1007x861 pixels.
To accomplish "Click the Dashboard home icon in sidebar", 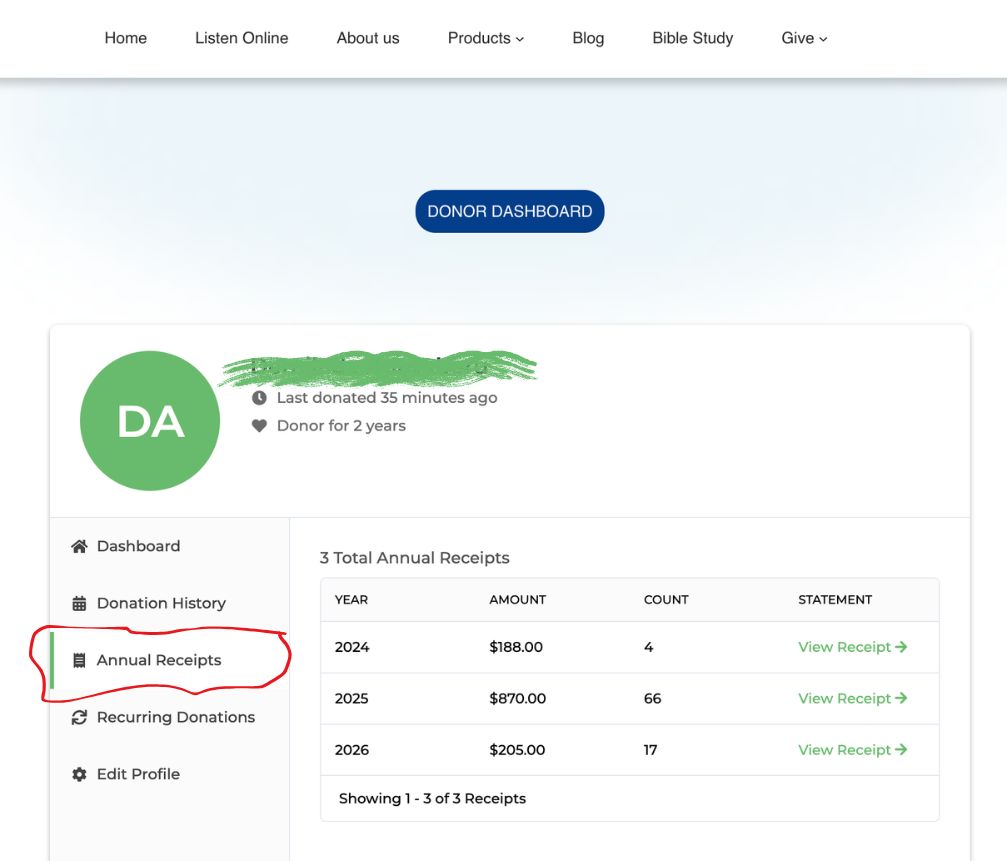I will (x=79, y=546).
